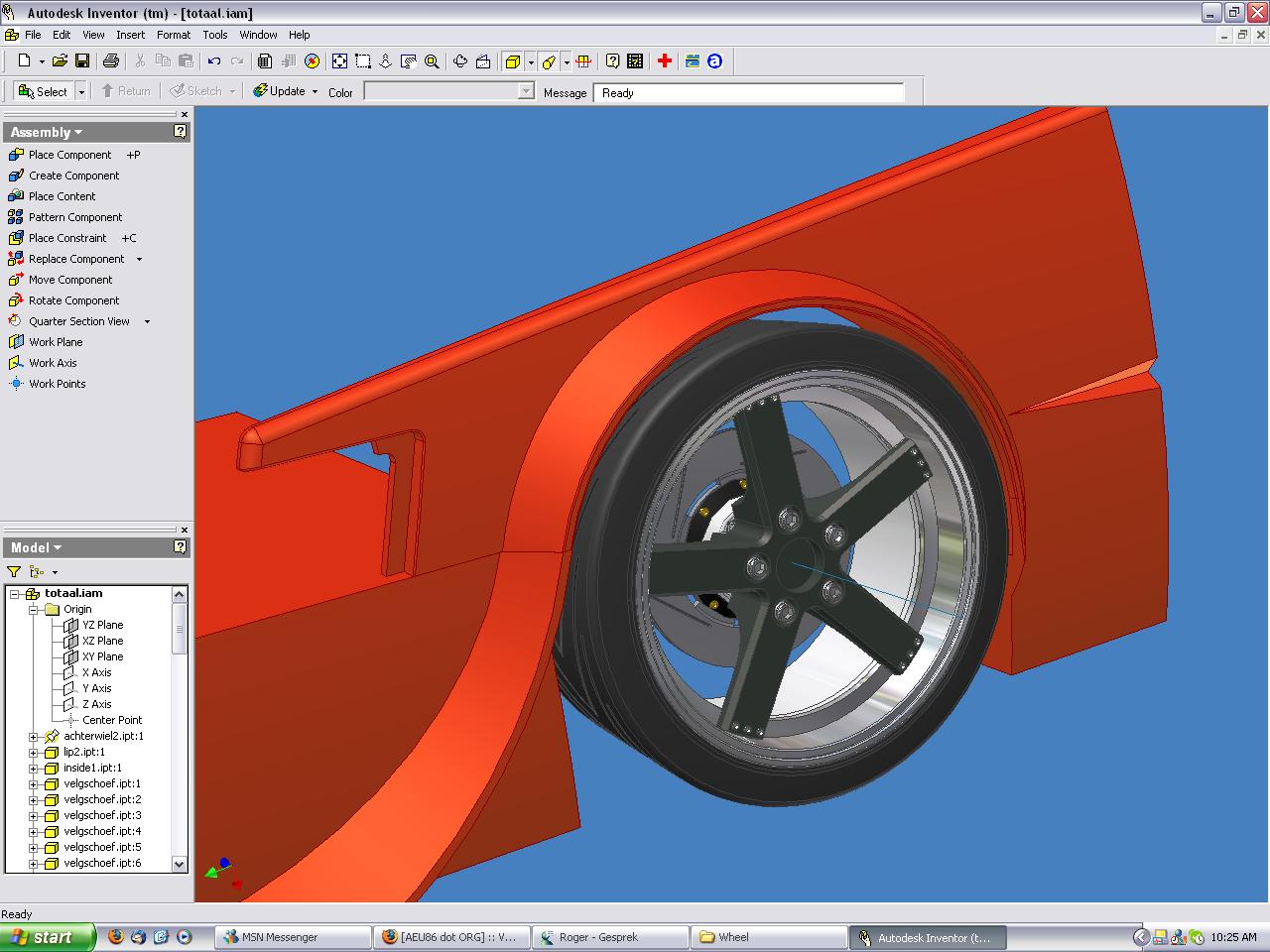Activate the Rotate view tool

[460, 61]
